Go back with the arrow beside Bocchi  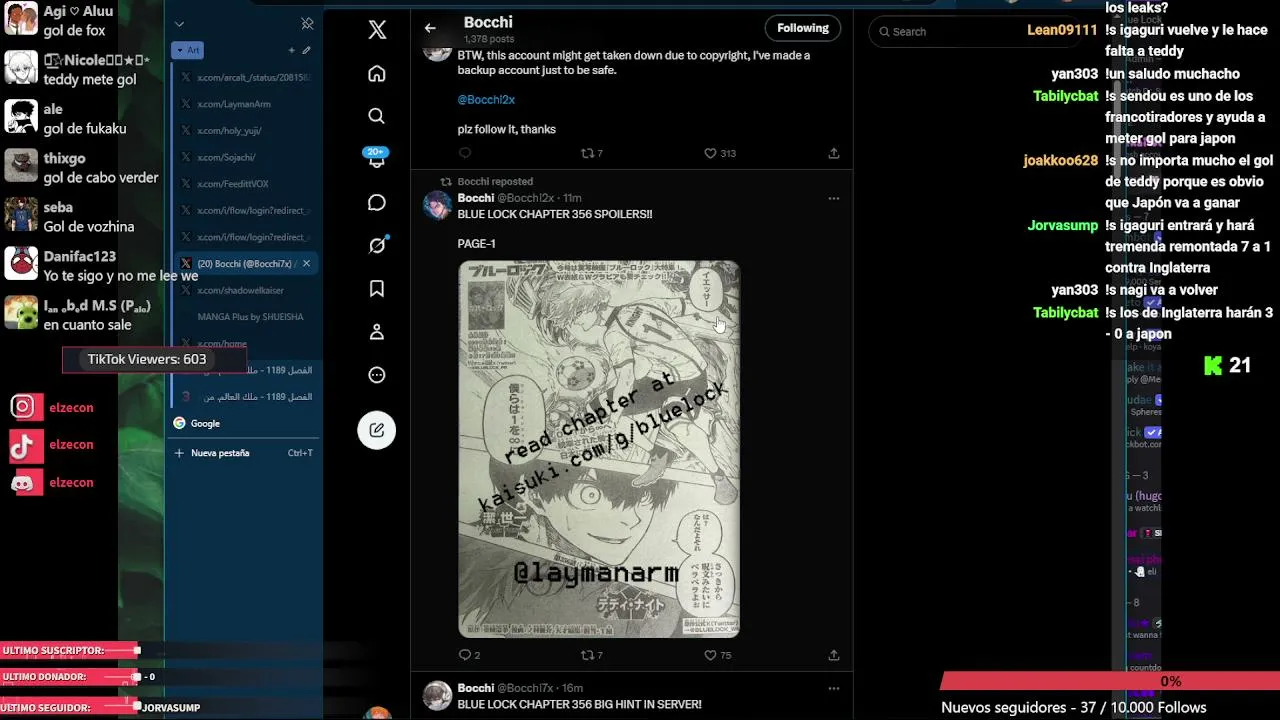point(430,28)
